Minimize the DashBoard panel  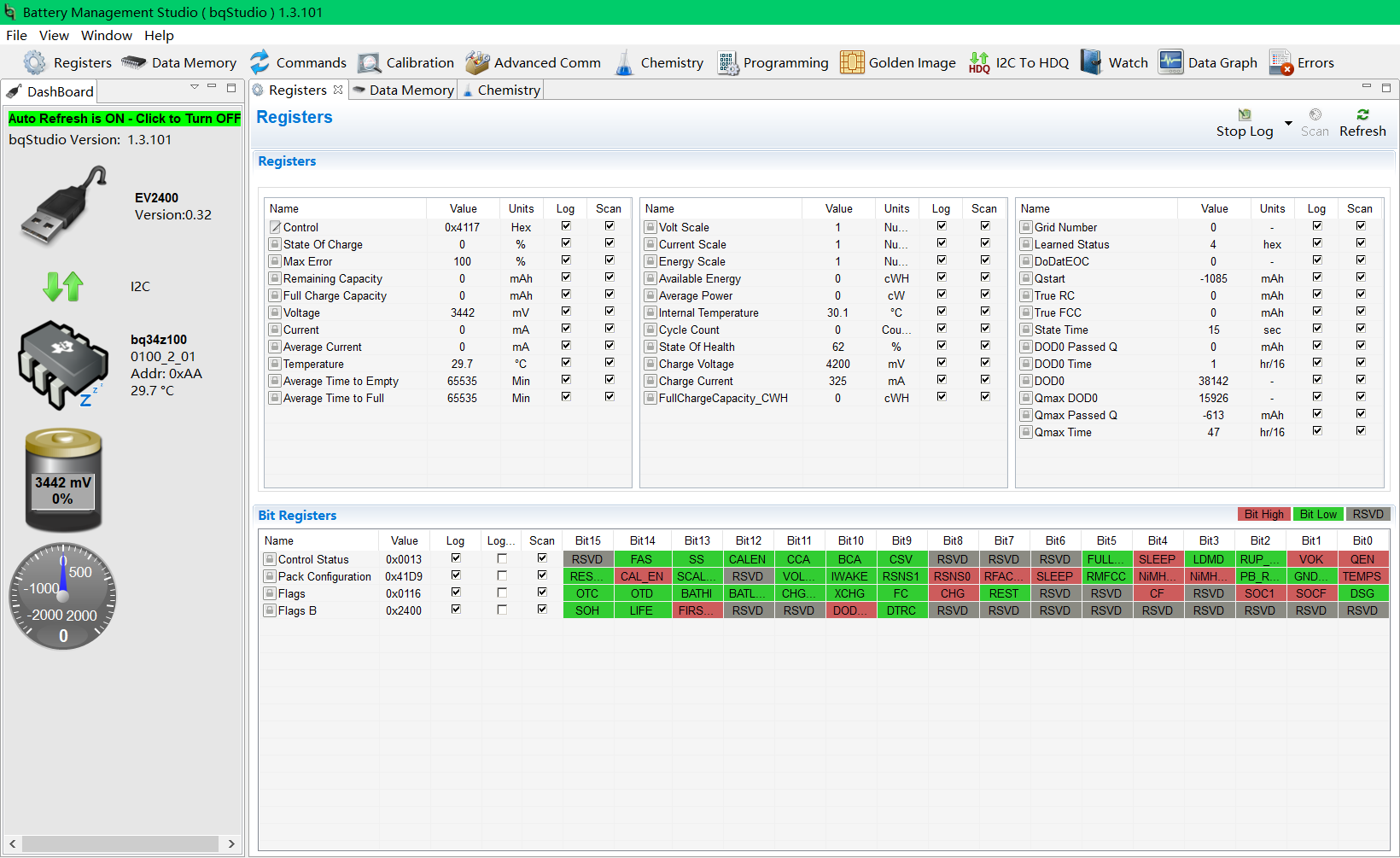pyautogui.click(x=212, y=87)
